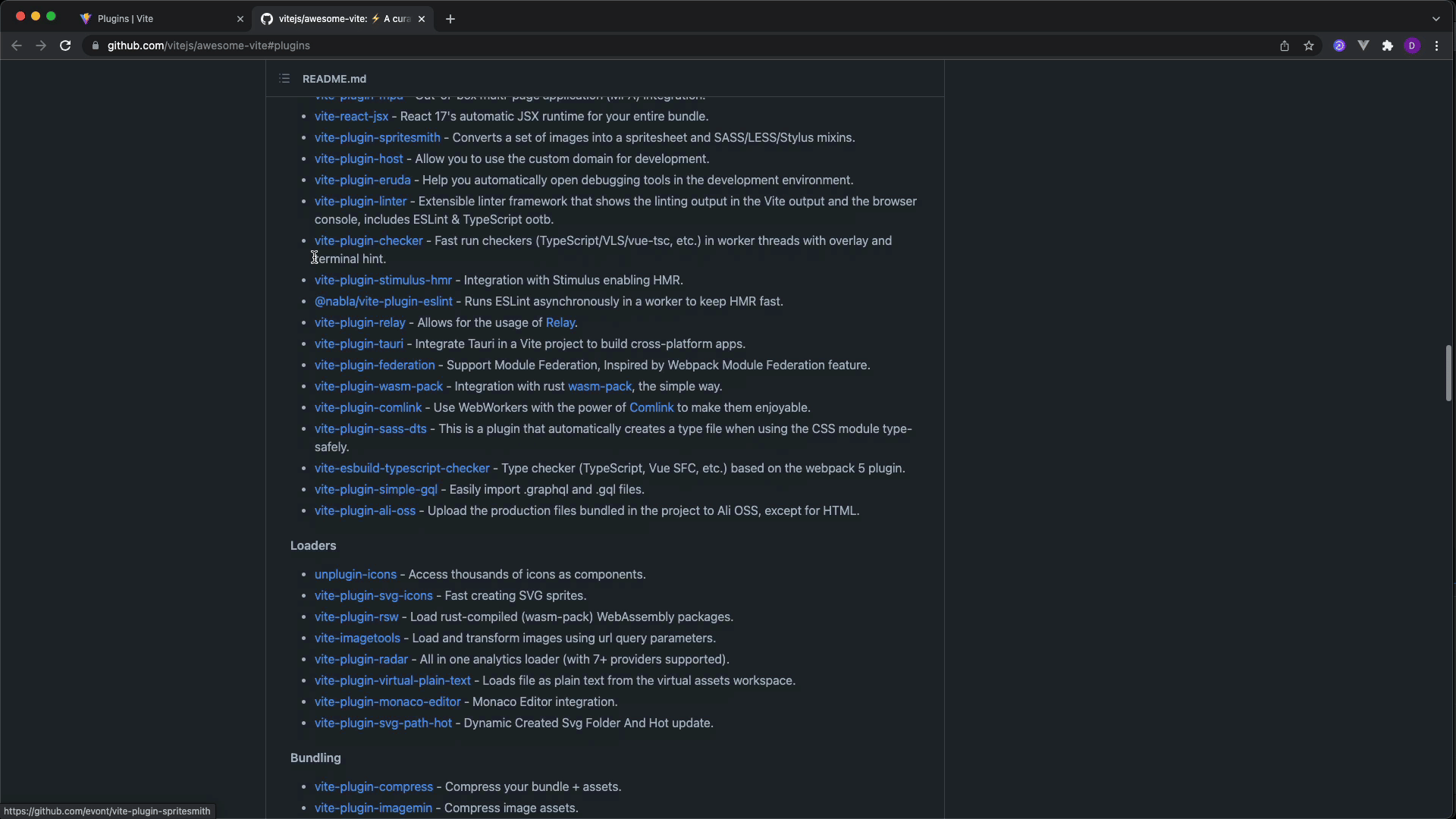Go to the unplugin-icons link
The height and width of the screenshot is (819, 1456).
pos(356,574)
